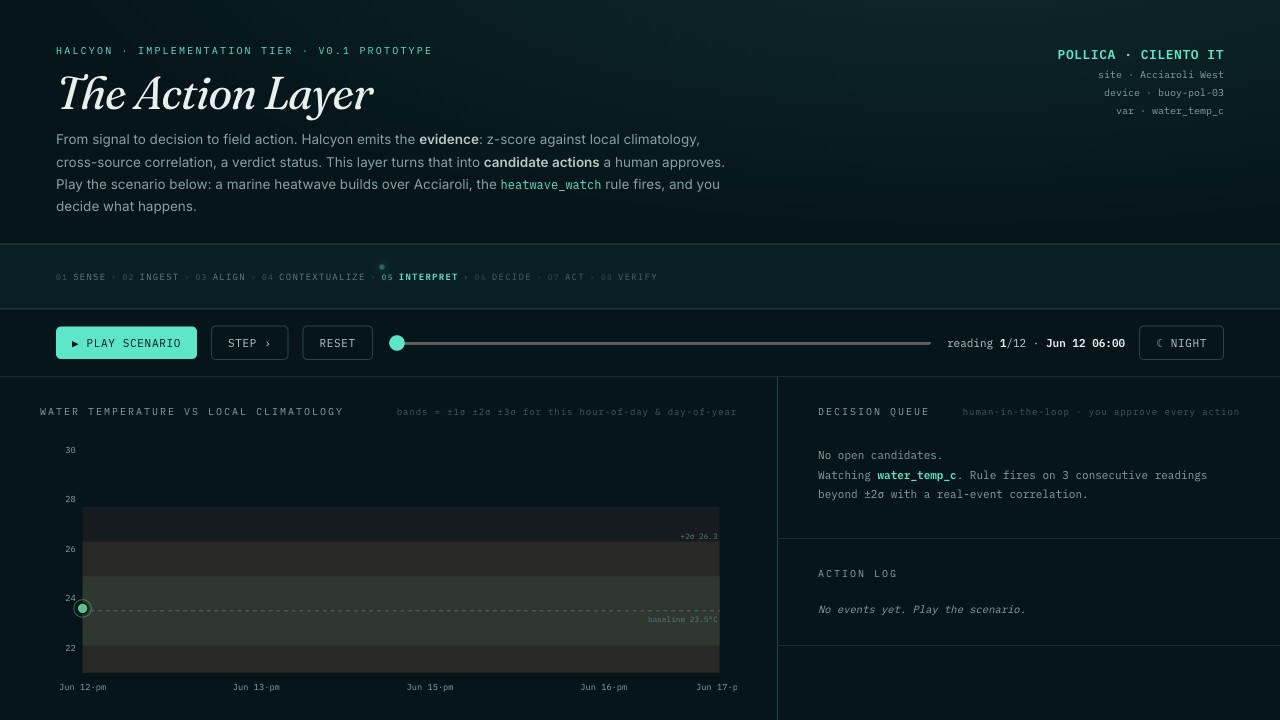Image resolution: width=1280 pixels, height=720 pixels.
Task: Select the 02 Ingest stage
Action: (x=151, y=277)
